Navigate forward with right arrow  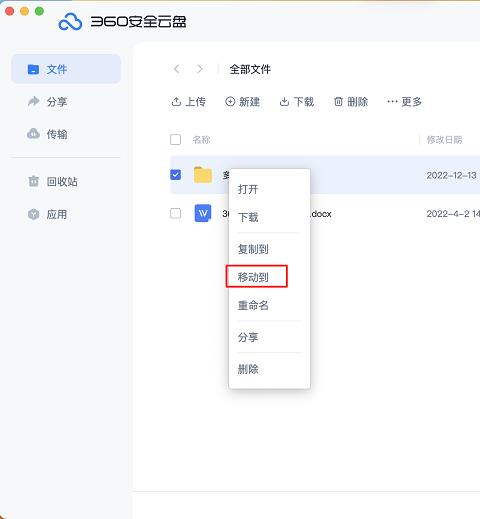(x=200, y=69)
